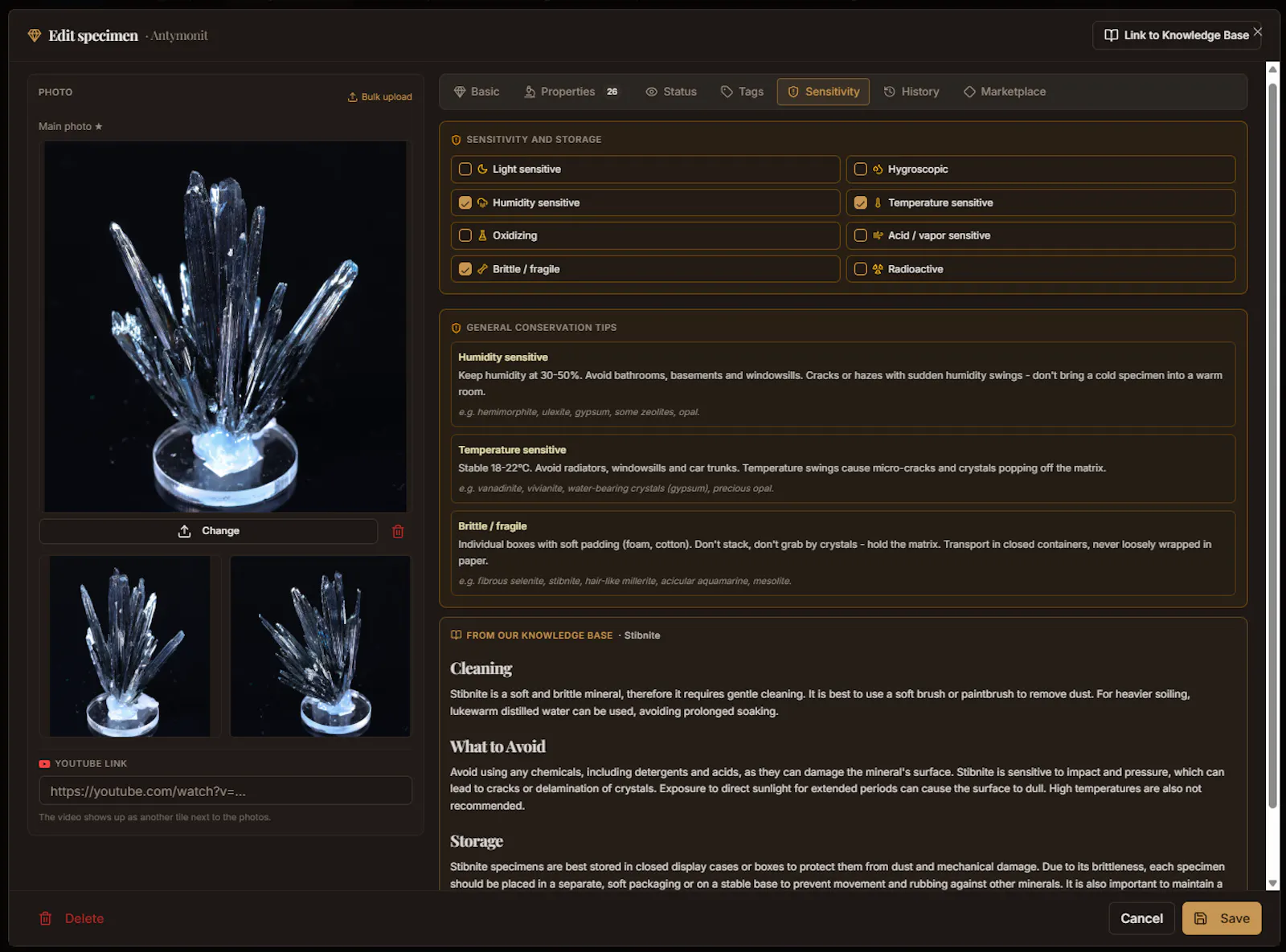Click the book icon in From Our Knowledge Base header
Screen dimensions: 1286x952
click(457, 635)
